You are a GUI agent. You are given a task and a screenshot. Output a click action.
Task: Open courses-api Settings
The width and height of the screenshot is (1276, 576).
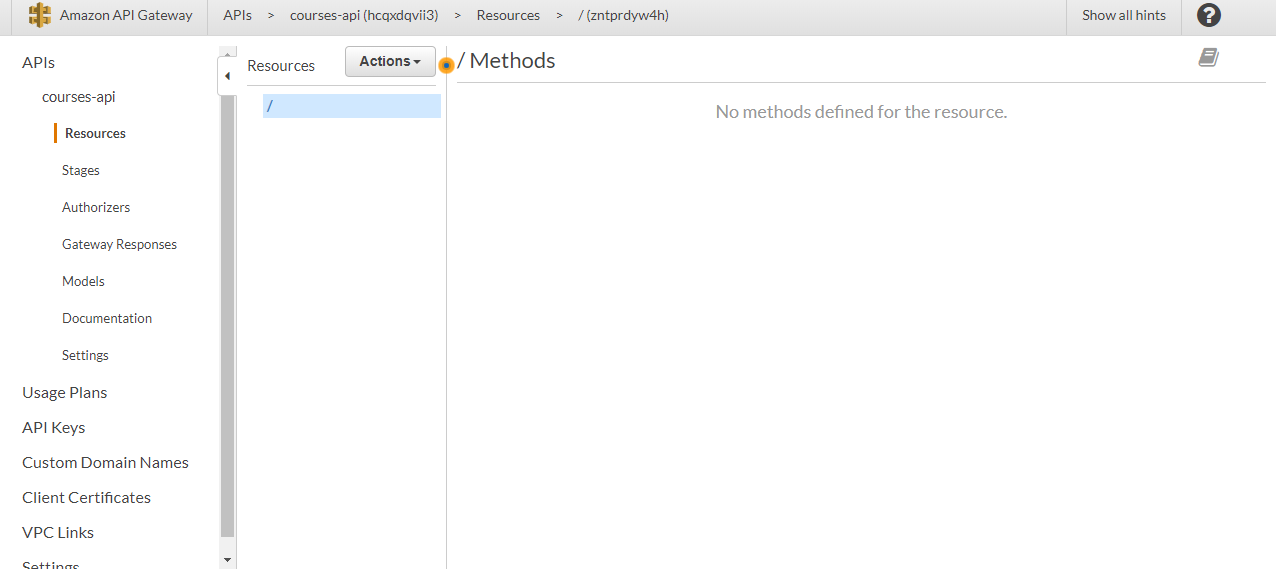85,355
